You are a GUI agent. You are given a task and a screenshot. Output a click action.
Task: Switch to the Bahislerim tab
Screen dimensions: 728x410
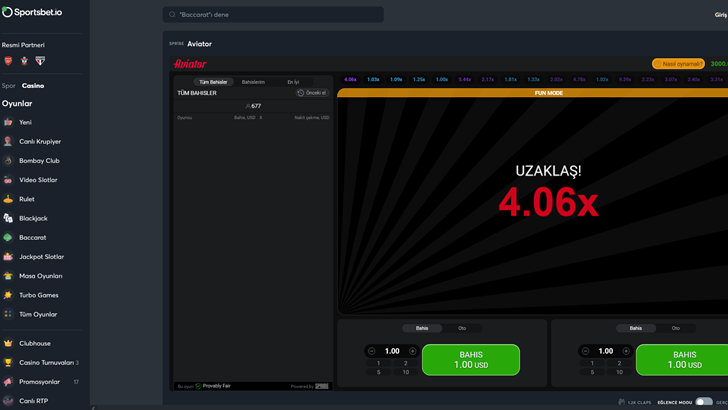253,82
